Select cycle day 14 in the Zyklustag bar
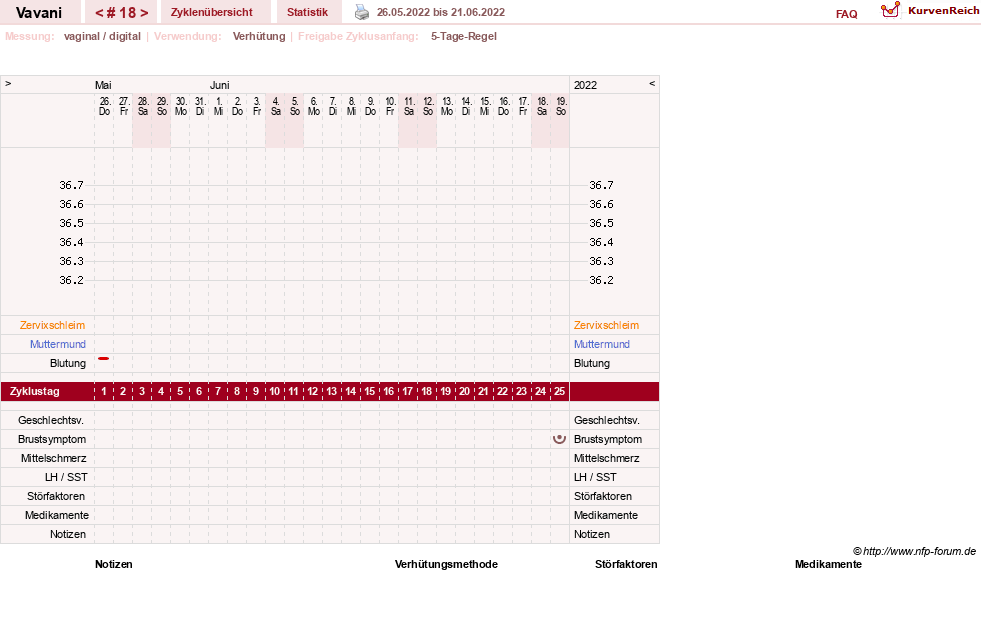Viewport: 981px width, 623px height. (350, 392)
